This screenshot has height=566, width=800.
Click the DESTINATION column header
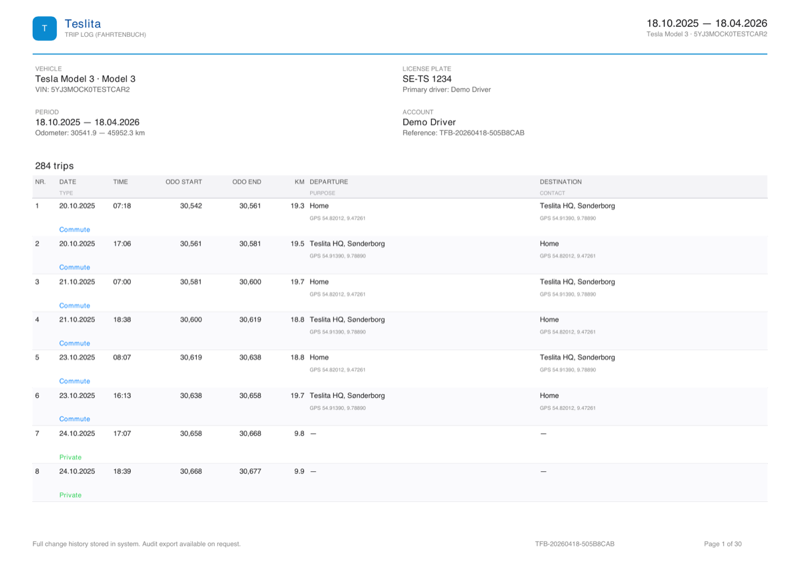pos(561,182)
